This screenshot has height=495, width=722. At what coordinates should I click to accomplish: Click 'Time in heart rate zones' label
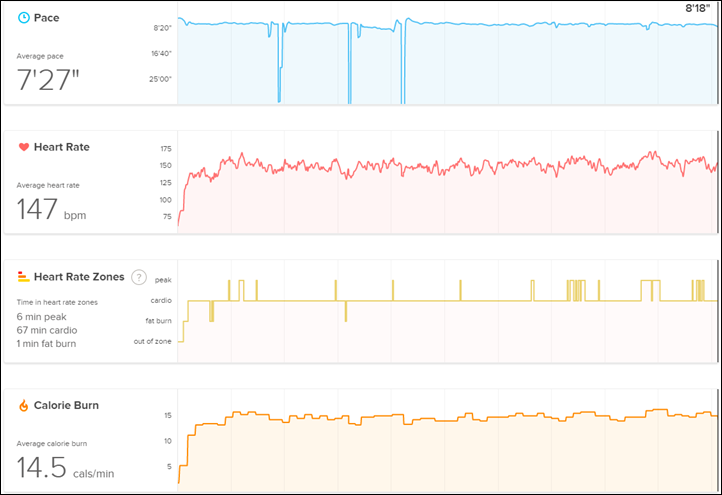pyautogui.click(x=57, y=303)
